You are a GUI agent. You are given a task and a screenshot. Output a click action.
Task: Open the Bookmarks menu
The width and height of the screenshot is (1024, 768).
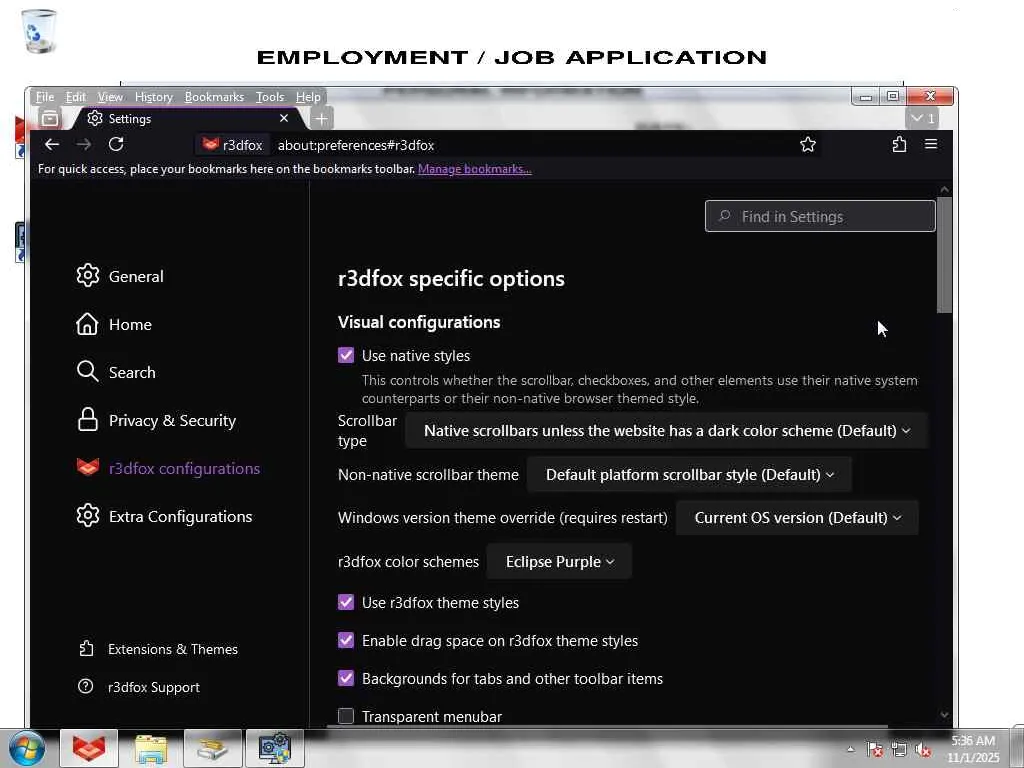point(214,97)
